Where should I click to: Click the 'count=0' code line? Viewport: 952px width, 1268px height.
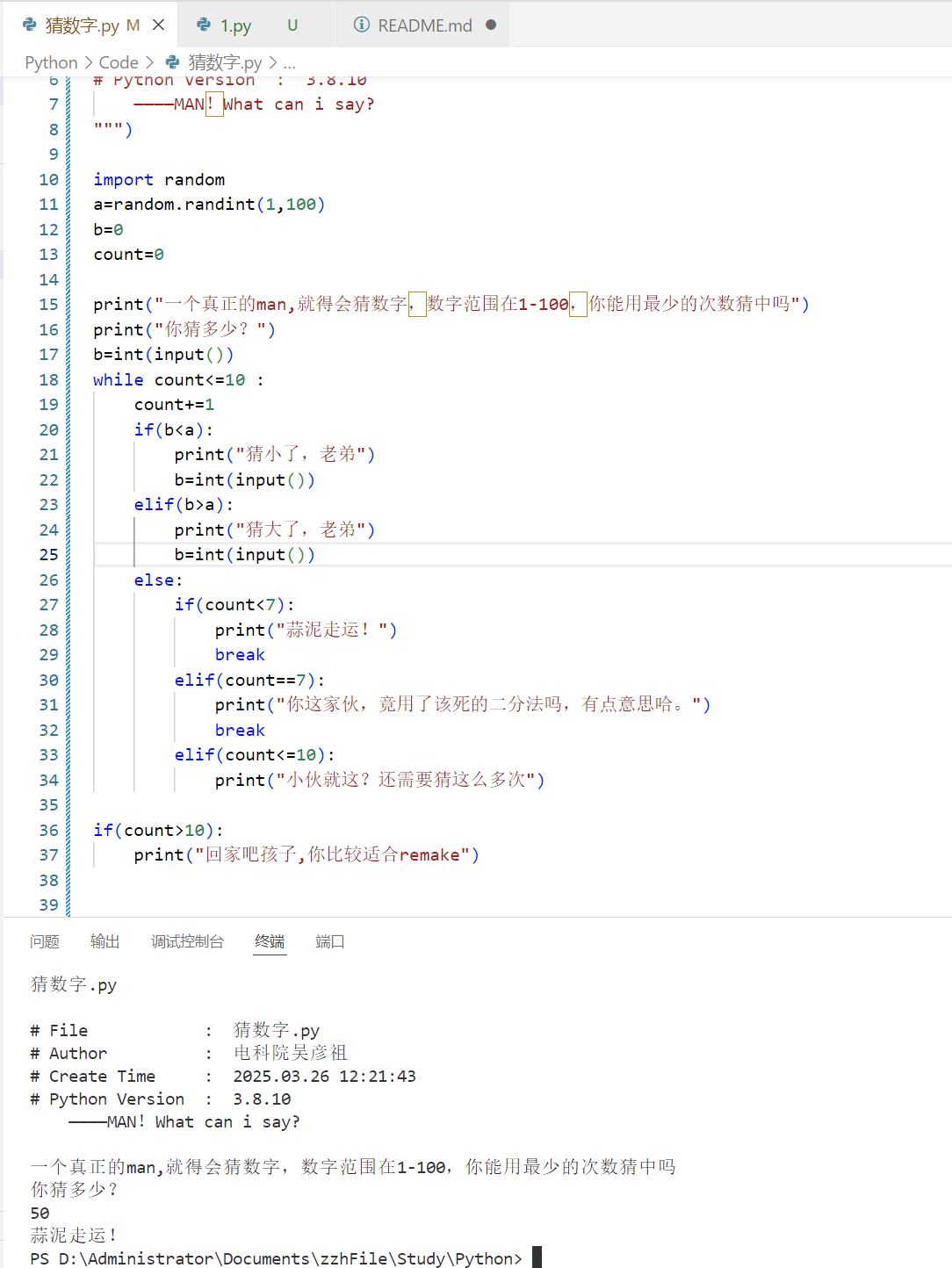click(128, 254)
